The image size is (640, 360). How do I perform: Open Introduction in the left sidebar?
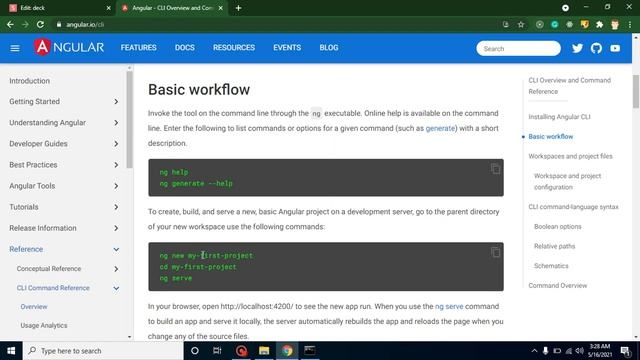[x=29, y=81]
